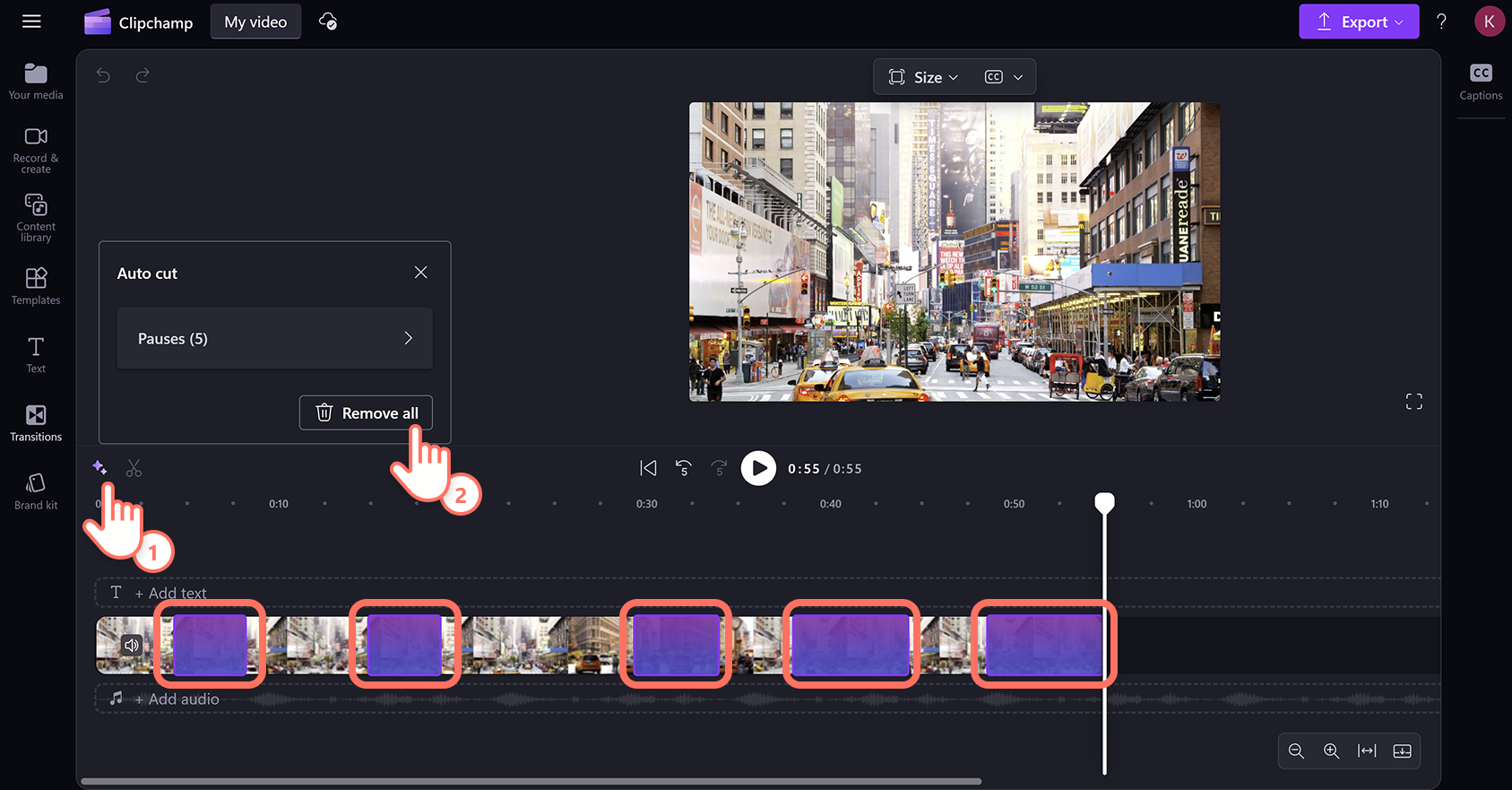Play the video preview

point(758,468)
